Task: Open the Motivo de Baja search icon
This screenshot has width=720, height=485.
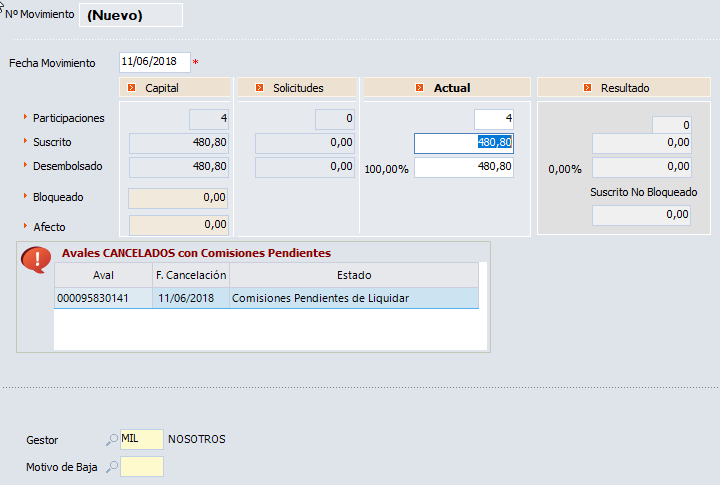Action: tap(111, 467)
